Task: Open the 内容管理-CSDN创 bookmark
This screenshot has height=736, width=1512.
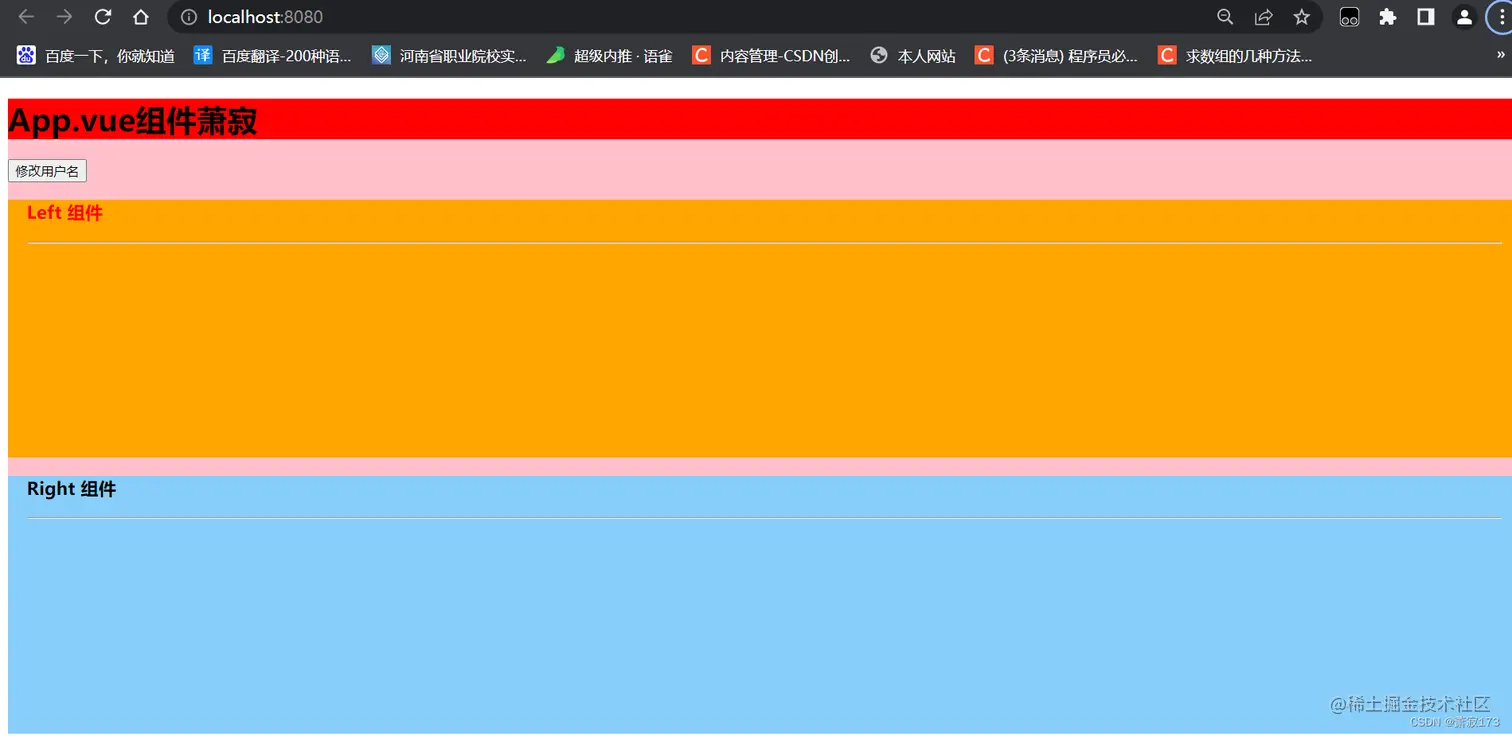Action: click(x=771, y=56)
